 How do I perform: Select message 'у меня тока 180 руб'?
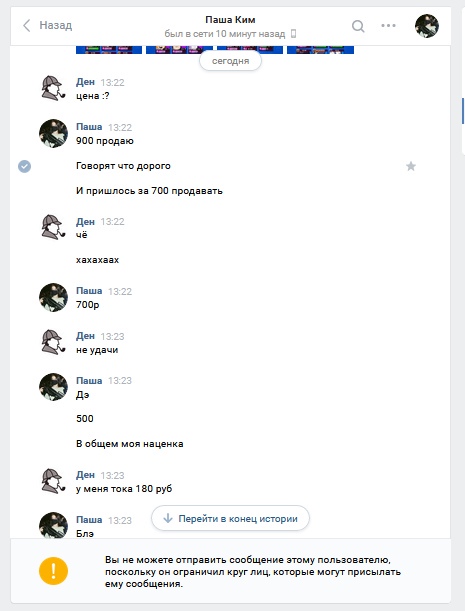(x=124, y=489)
